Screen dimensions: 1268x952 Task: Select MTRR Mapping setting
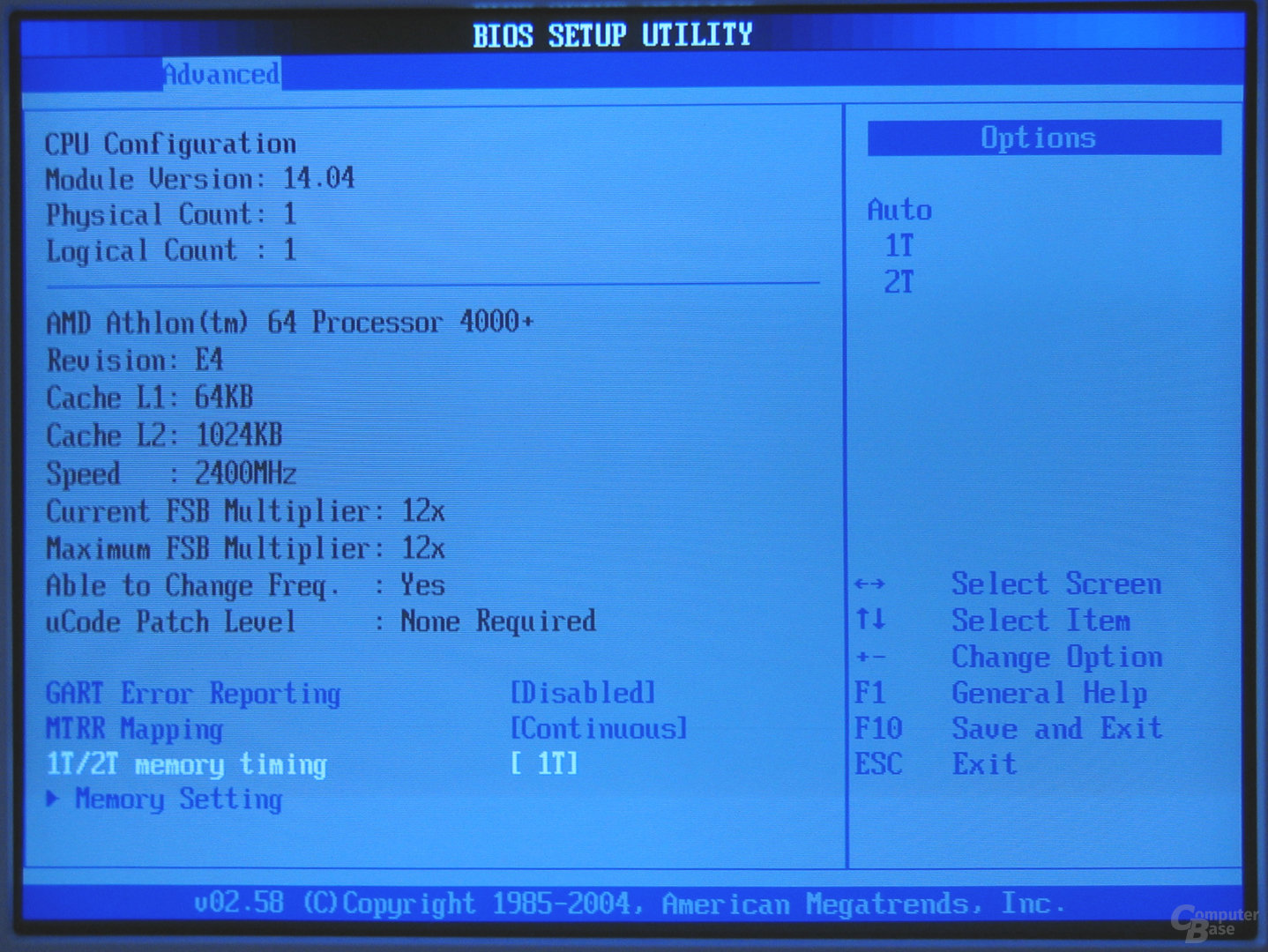tap(134, 730)
